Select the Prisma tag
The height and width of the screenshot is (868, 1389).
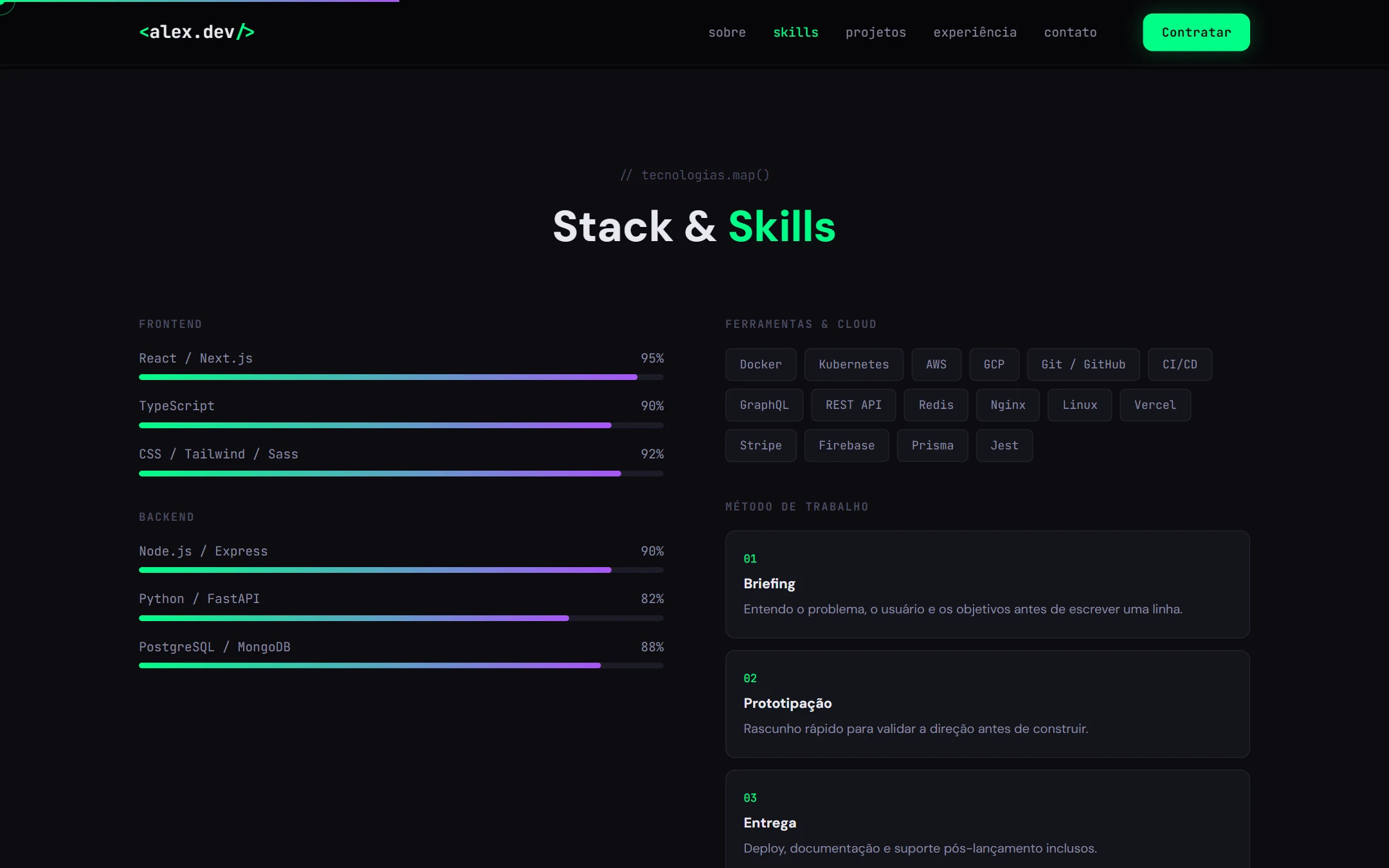tap(932, 446)
